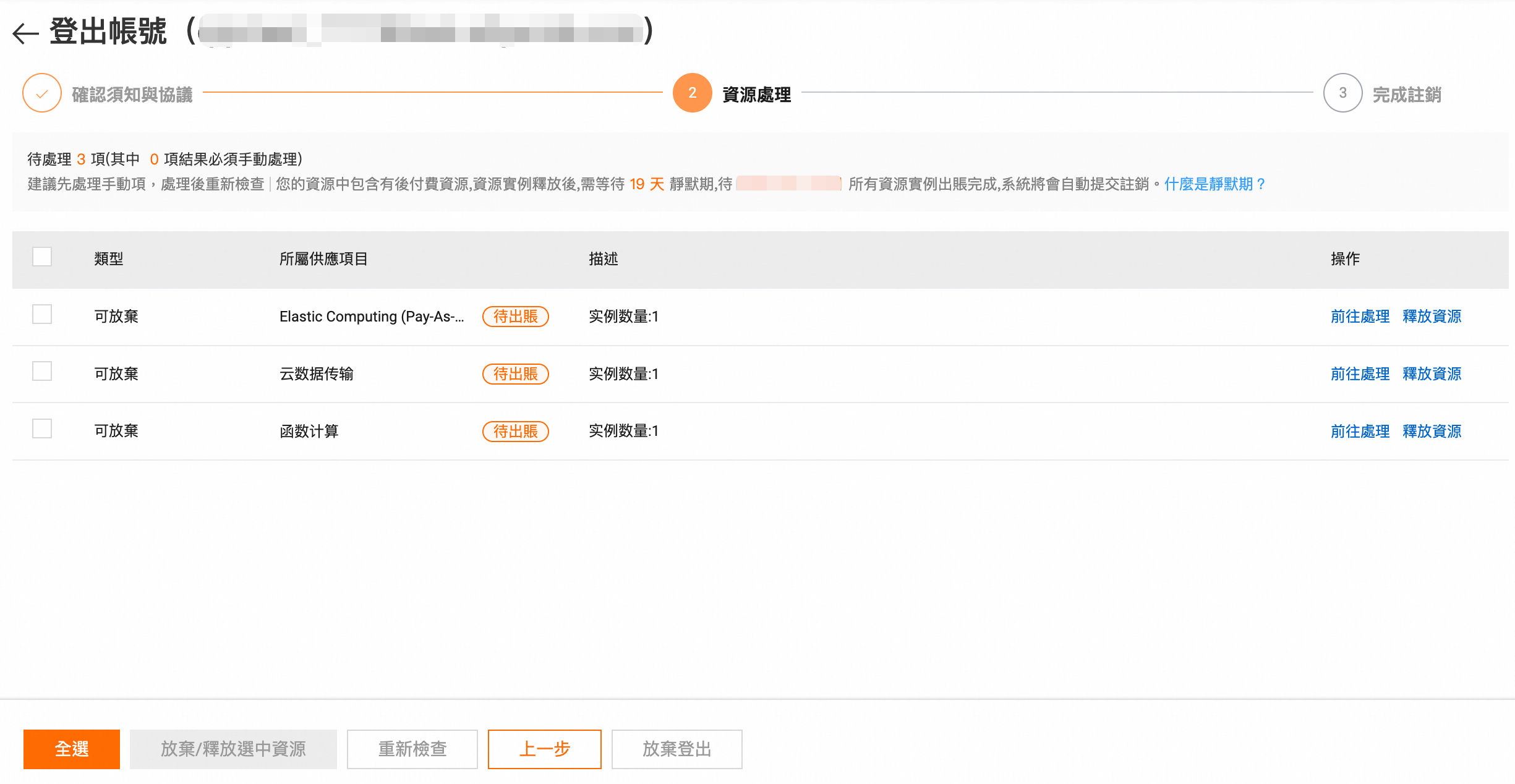Click the step 3 circle icon
The height and width of the screenshot is (784, 1515).
[x=1342, y=93]
